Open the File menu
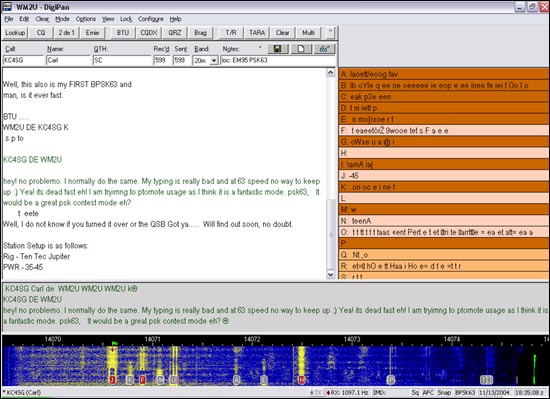Screen dimensions: 550x399 9,19
